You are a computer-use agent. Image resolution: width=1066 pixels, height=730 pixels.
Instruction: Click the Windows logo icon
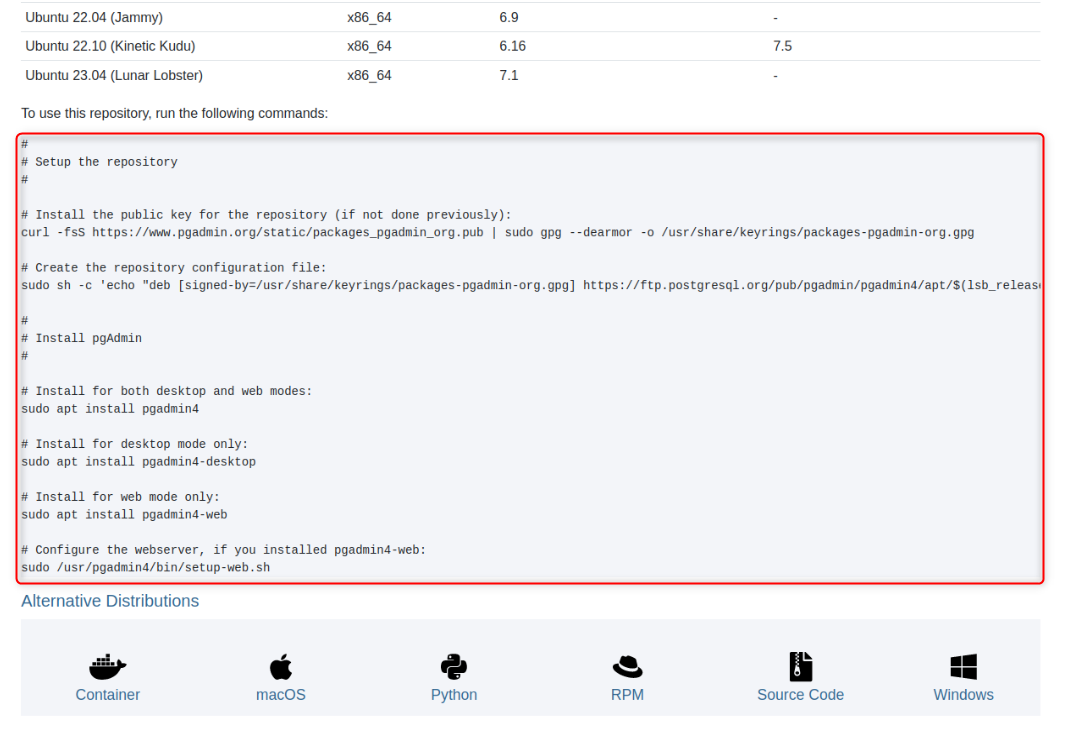[x=963, y=667]
